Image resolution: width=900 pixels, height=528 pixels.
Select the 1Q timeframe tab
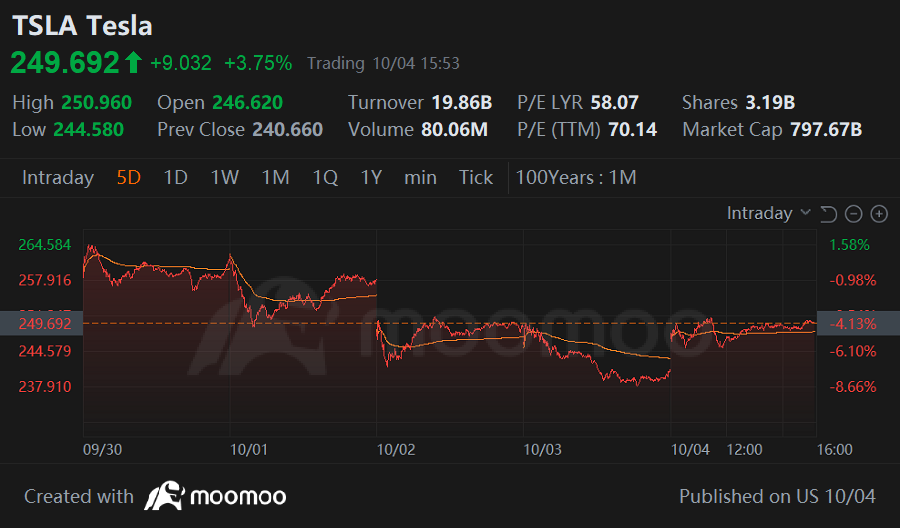pos(325,177)
